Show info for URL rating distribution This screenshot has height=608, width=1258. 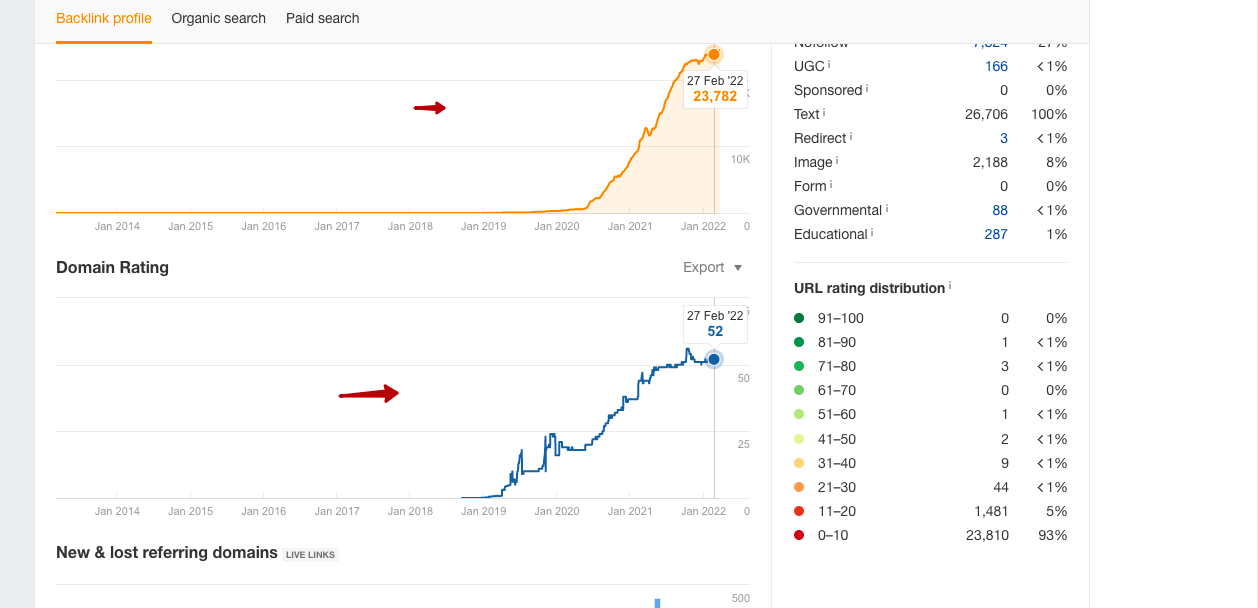(x=950, y=286)
